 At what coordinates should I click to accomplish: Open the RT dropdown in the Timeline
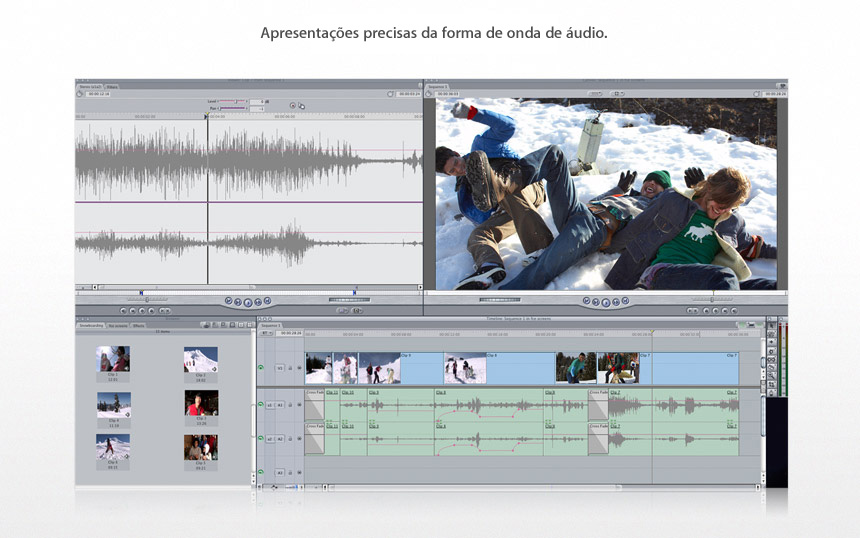pyautogui.click(x=266, y=333)
